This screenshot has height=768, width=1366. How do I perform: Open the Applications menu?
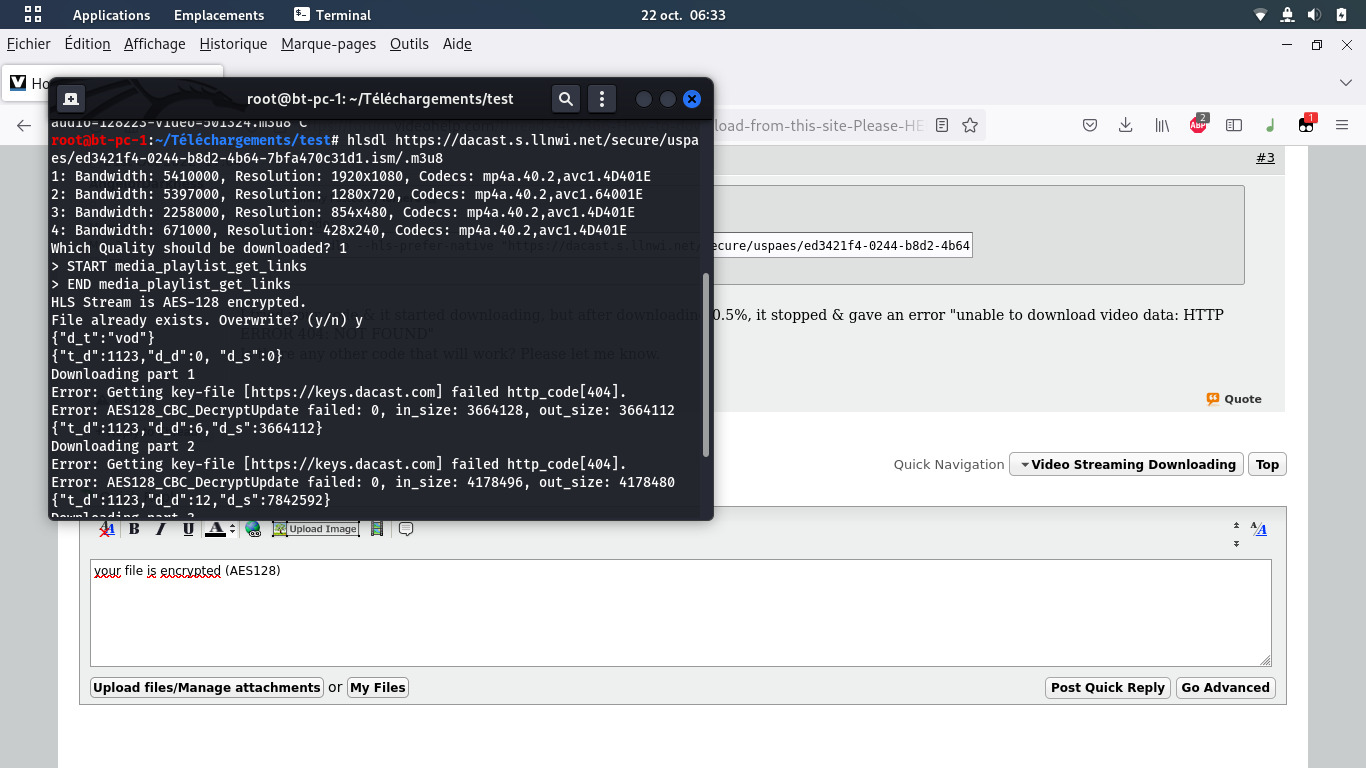tap(112, 15)
